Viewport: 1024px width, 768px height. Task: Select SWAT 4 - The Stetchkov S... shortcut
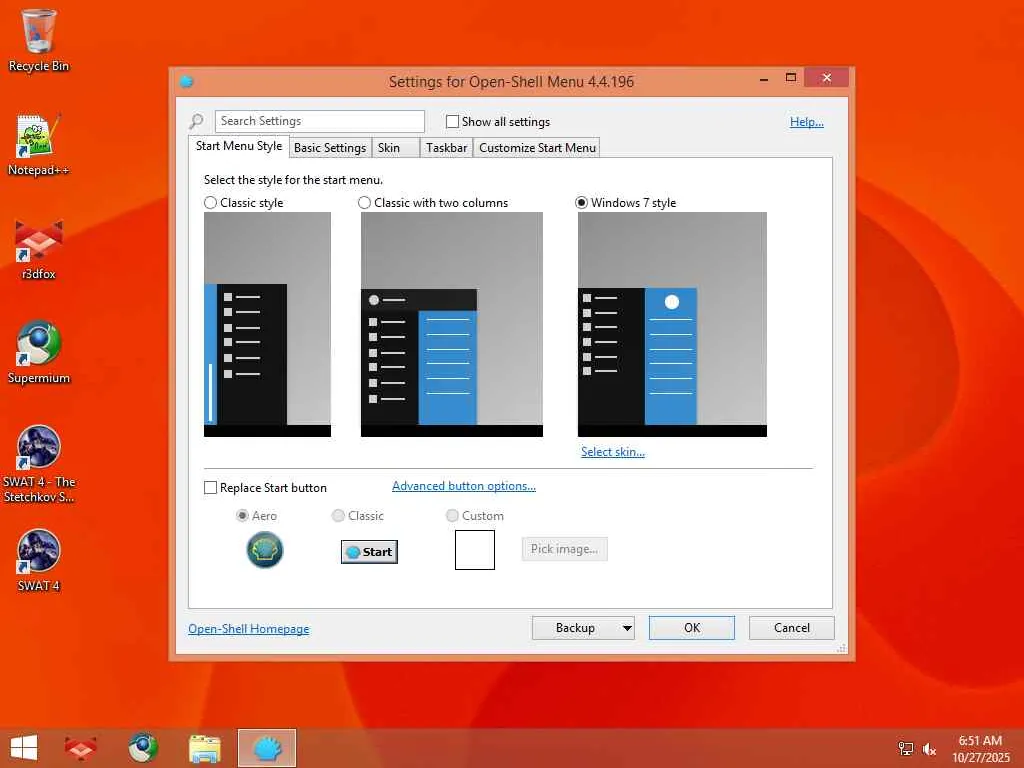point(39,464)
